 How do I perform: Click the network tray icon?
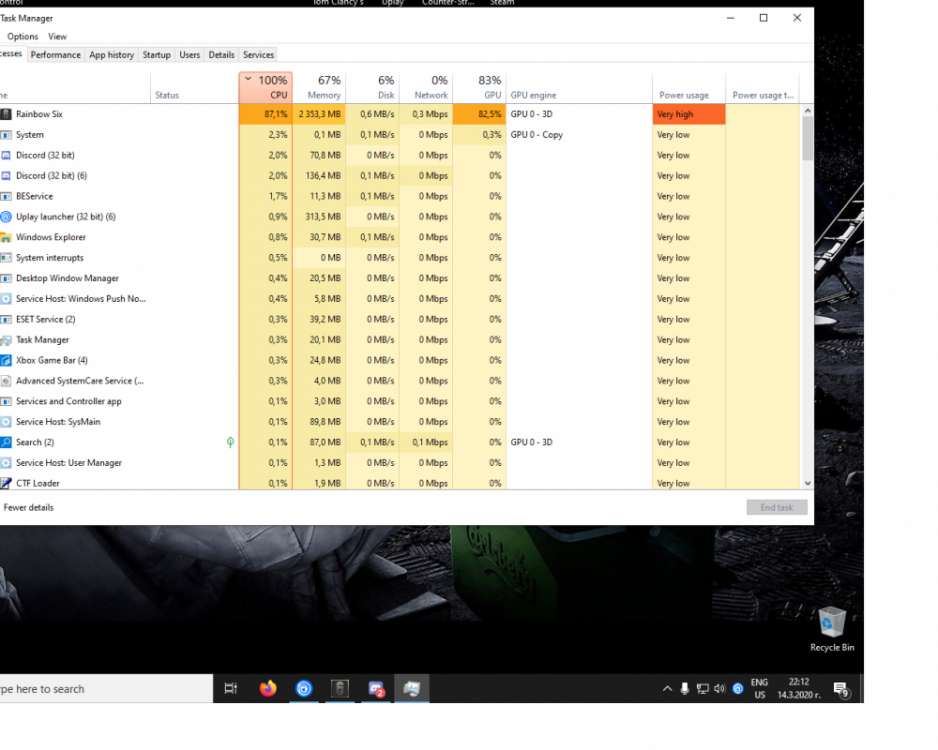[702, 688]
